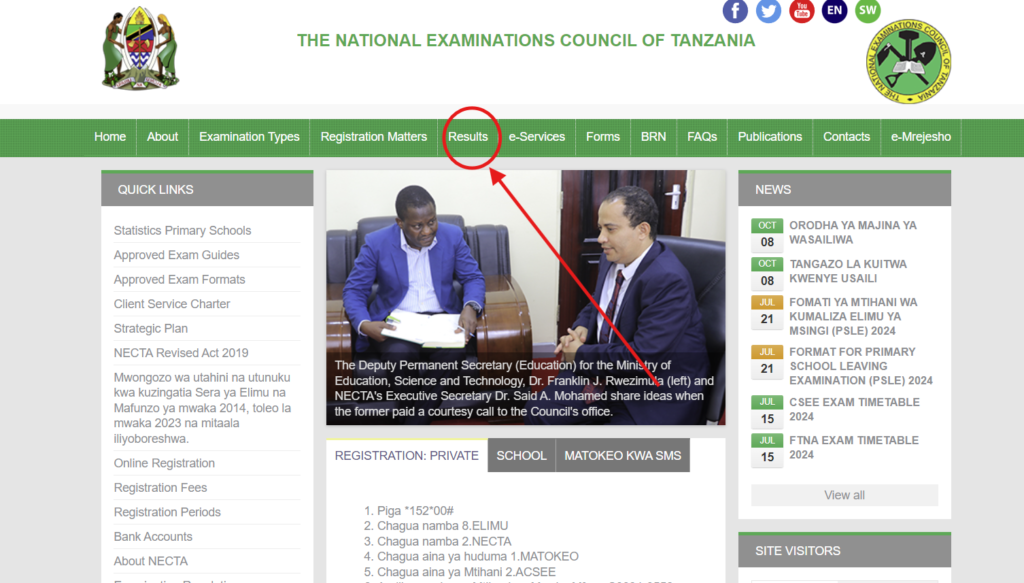Open the BRN menu item

(x=653, y=137)
